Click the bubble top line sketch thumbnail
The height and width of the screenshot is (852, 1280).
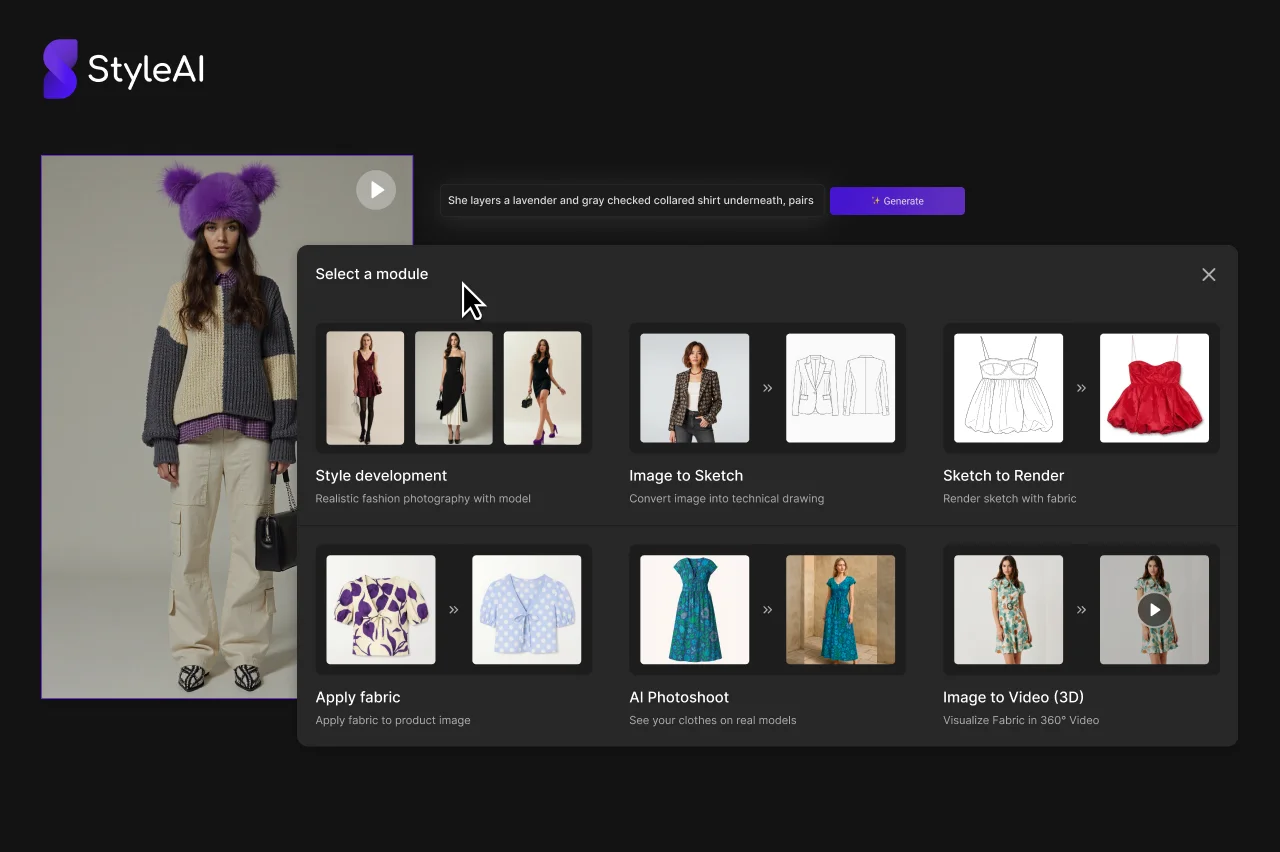pos(1008,388)
